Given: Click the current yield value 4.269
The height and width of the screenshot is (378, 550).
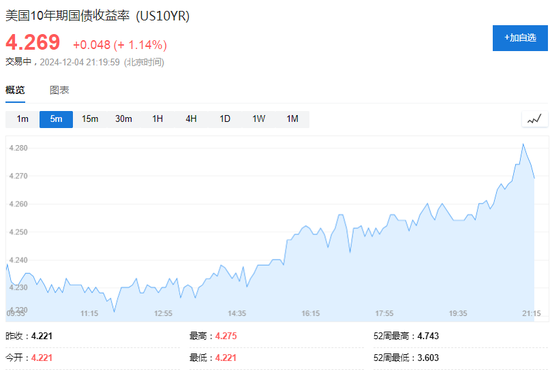Looking at the screenshot, I should (33, 42).
